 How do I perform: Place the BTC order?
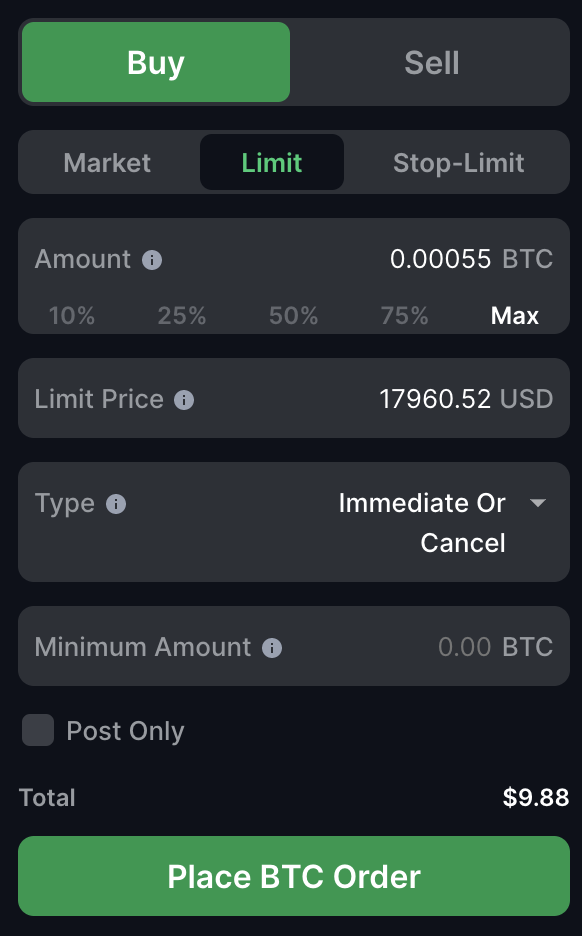click(x=294, y=876)
